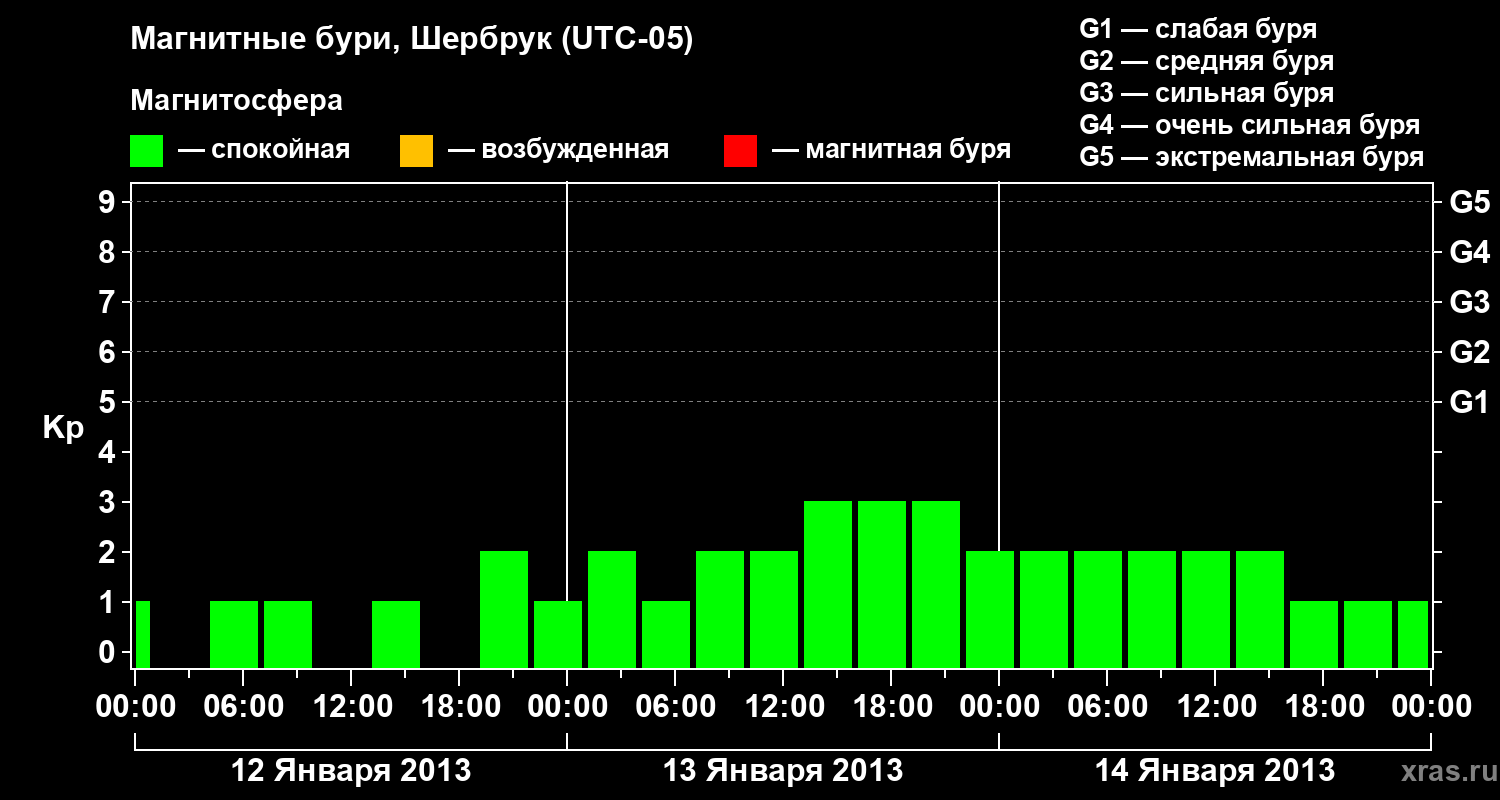The image size is (1500, 800).
Task: Click the Kp 2 bar around 02:00 on 13 January
Action: pyautogui.click(x=612, y=609)
